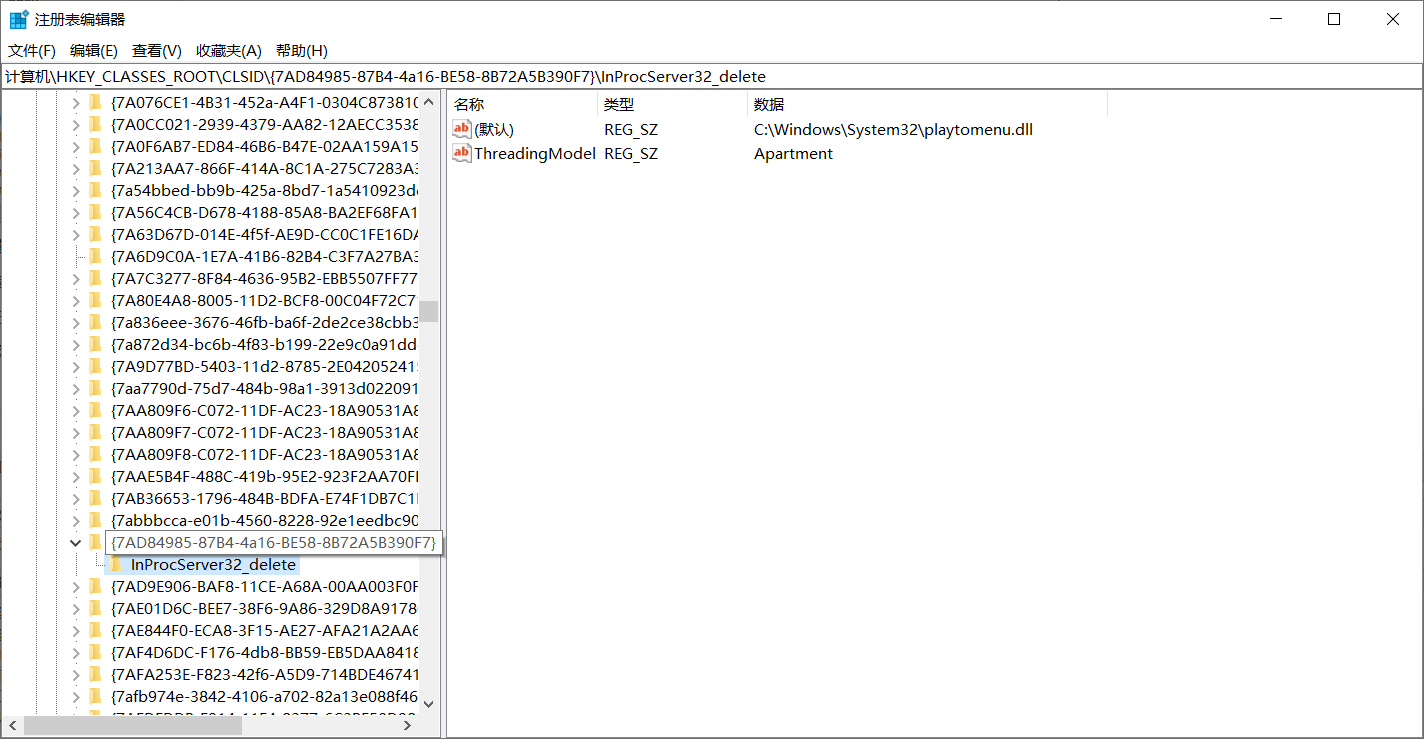Select key {7AE01D6C-BEE7-38F6-9A86 label
The image size is (1424, 739).
tap(264, 609)
